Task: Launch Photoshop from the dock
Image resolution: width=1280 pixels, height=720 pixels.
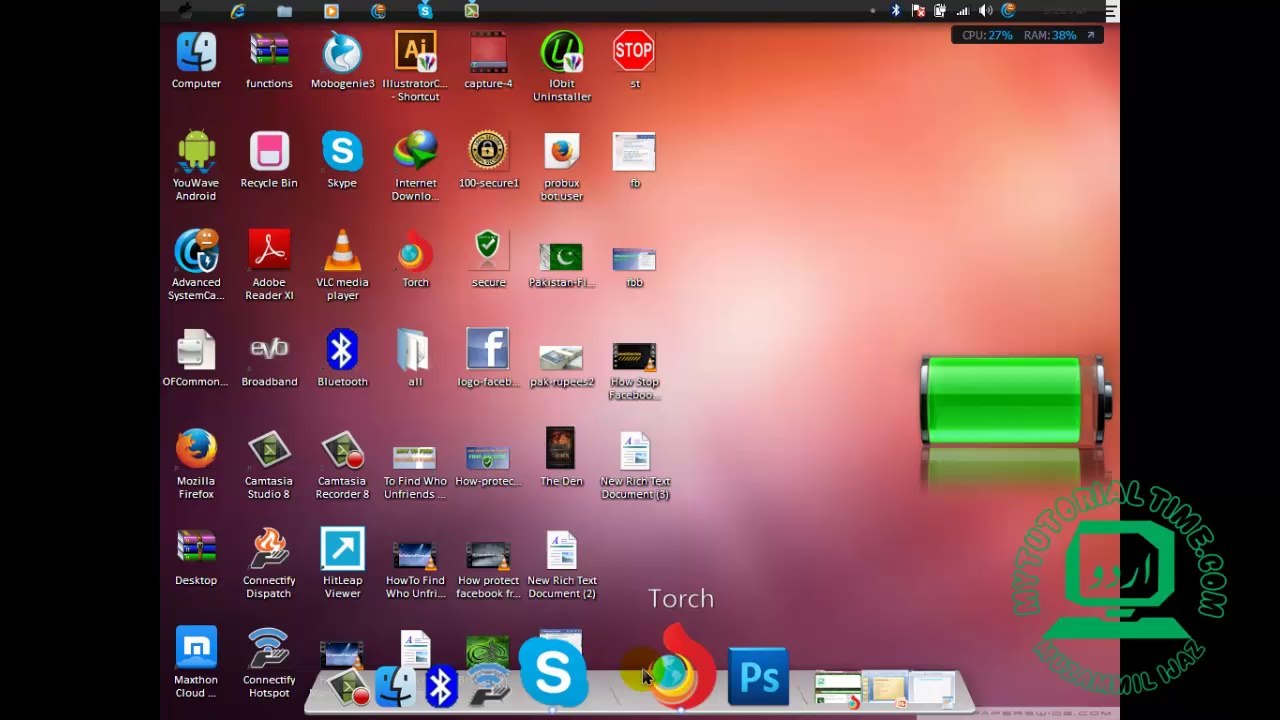Action: point(758,677)
